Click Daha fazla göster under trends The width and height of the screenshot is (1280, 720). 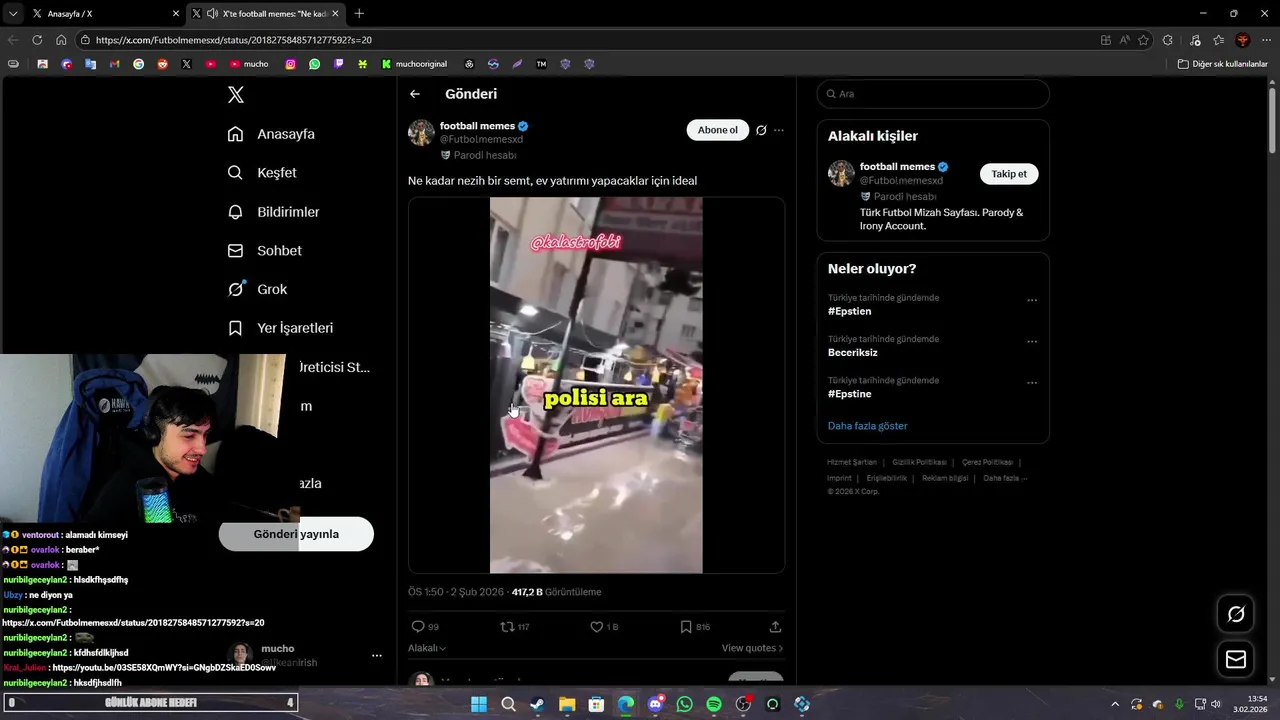click(x=867, y=426)
